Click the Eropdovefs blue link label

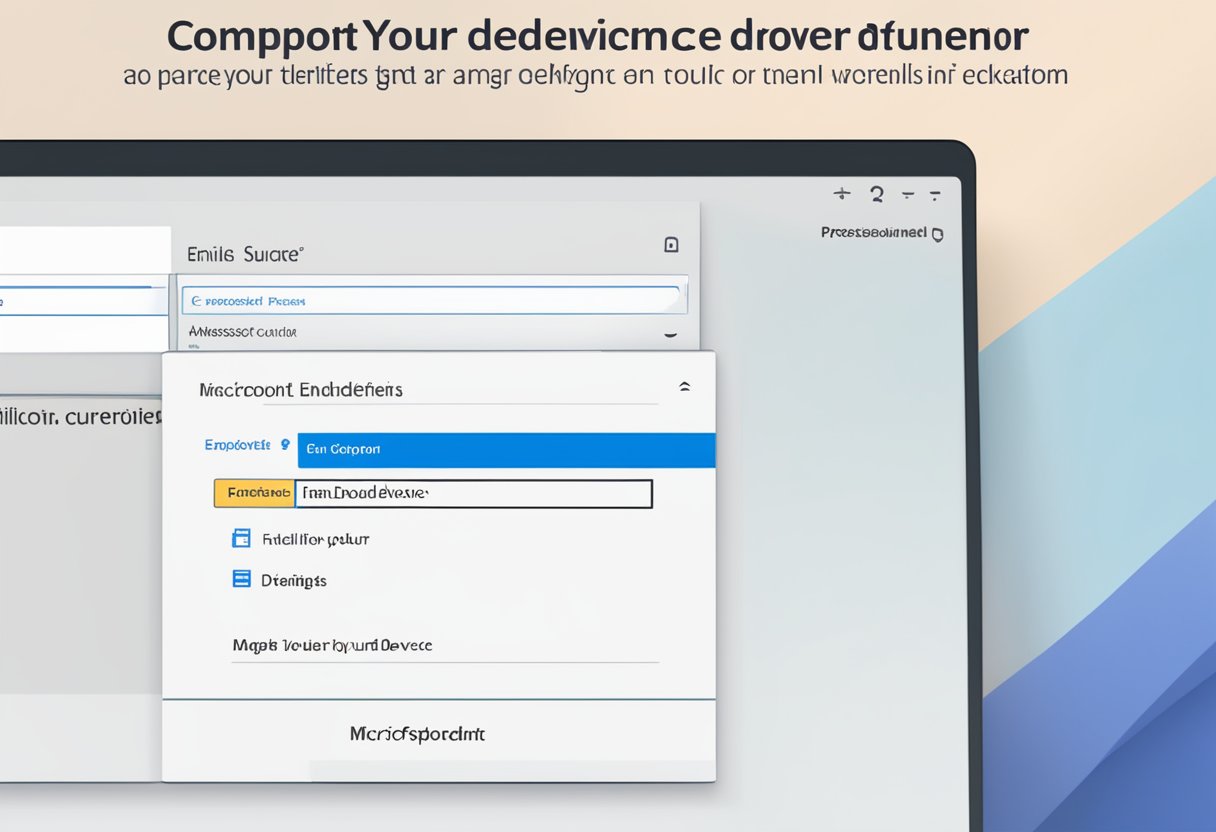(238, 446)
